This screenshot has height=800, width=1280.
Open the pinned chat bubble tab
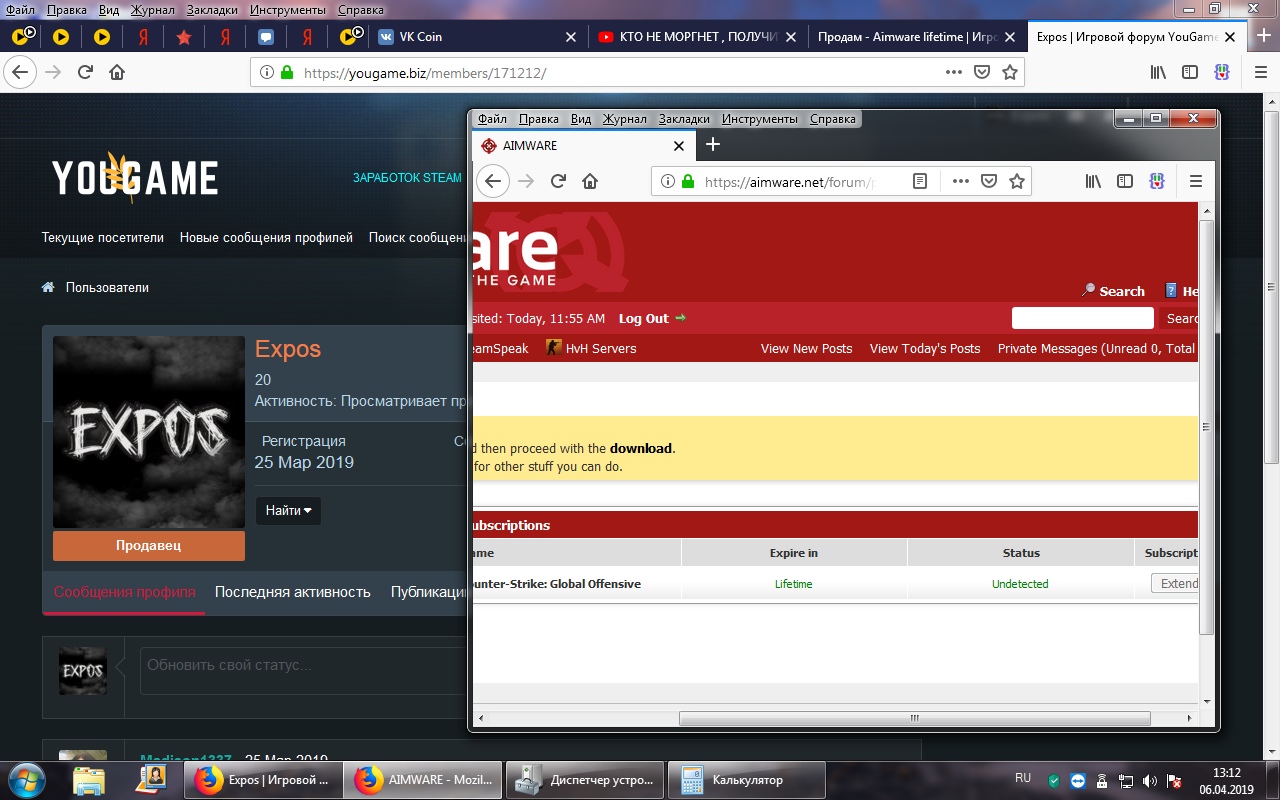pos(266,37)
